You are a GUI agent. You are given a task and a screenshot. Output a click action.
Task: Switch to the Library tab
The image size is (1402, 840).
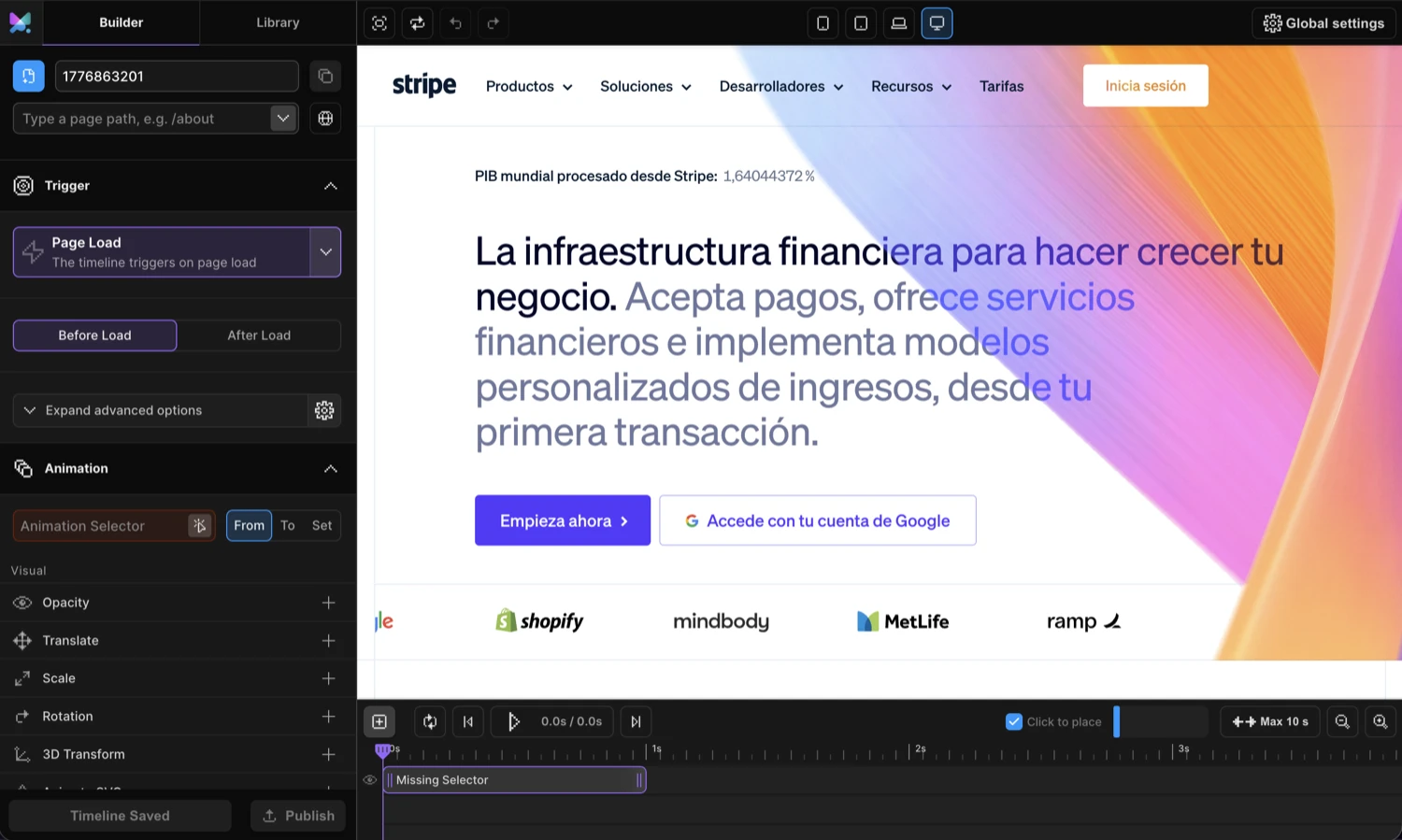[x=278, y=22]
